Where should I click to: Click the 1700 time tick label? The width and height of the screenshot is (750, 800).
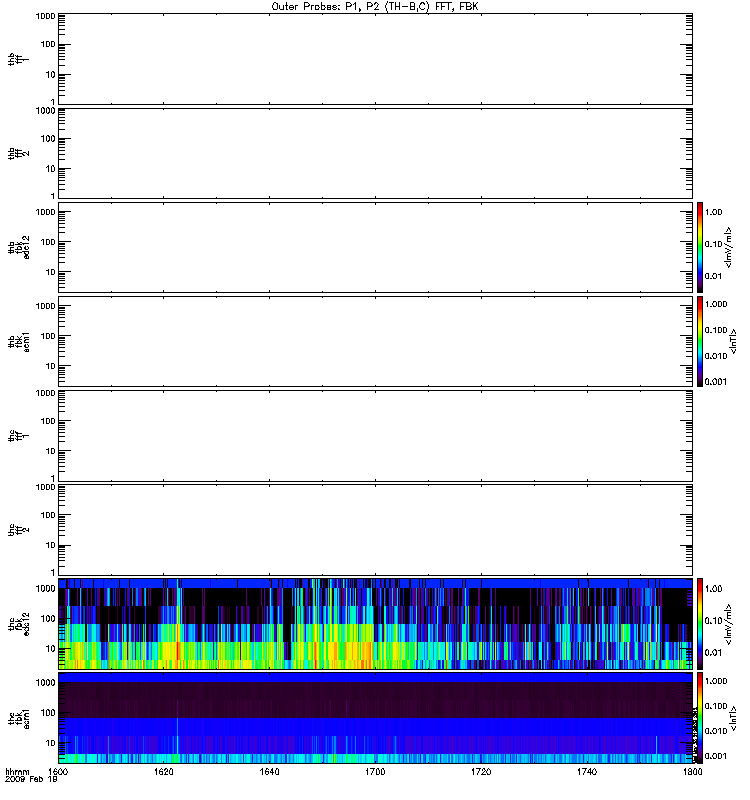pyautogui.click(x=375, y=771)
